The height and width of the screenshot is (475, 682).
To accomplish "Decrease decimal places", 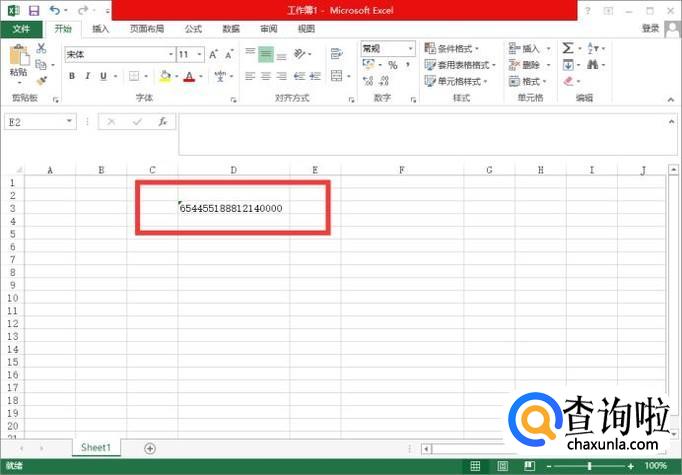I will click(x=384, y=81).
